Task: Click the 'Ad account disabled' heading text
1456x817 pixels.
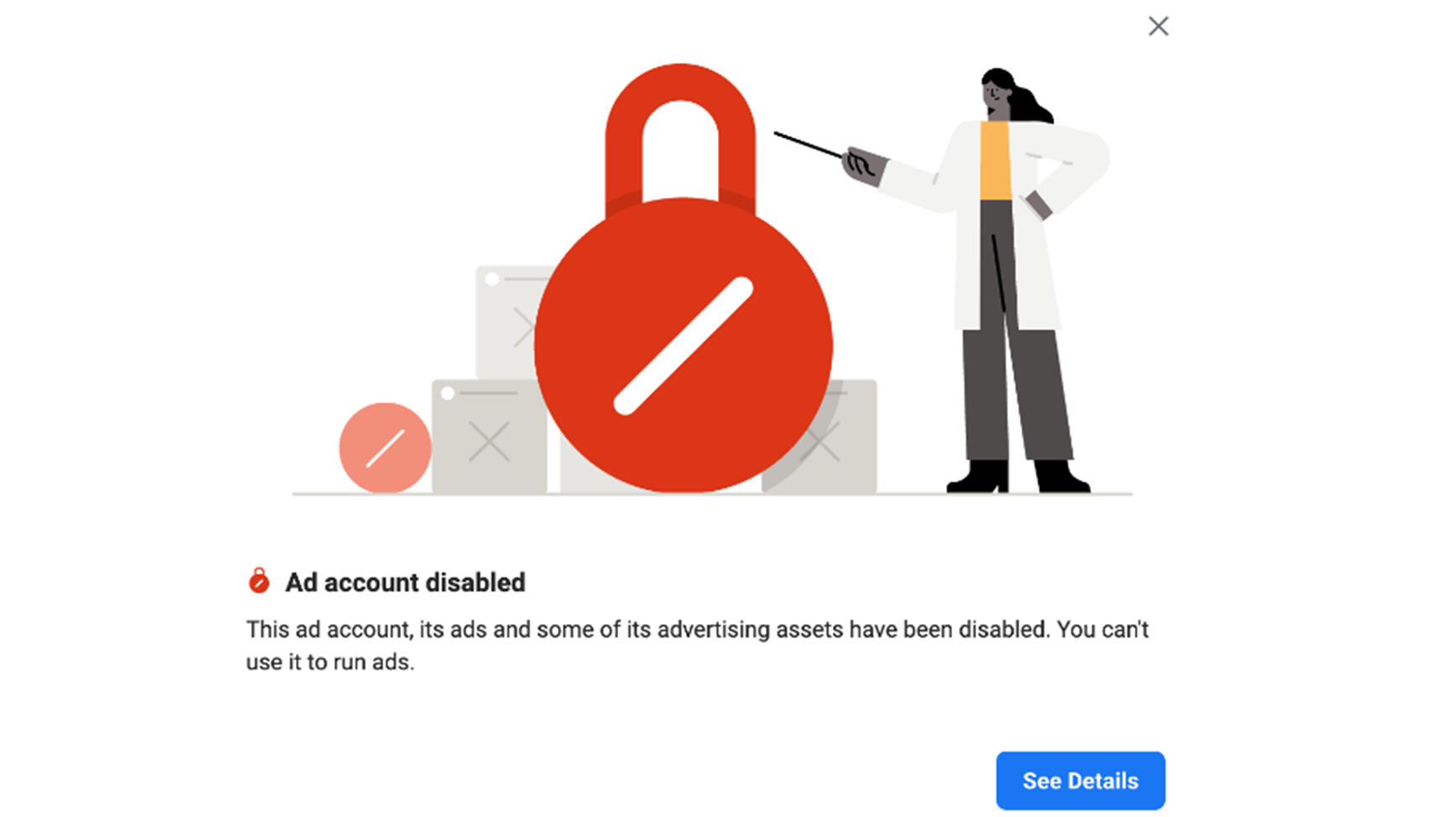Action: [405, 582]
